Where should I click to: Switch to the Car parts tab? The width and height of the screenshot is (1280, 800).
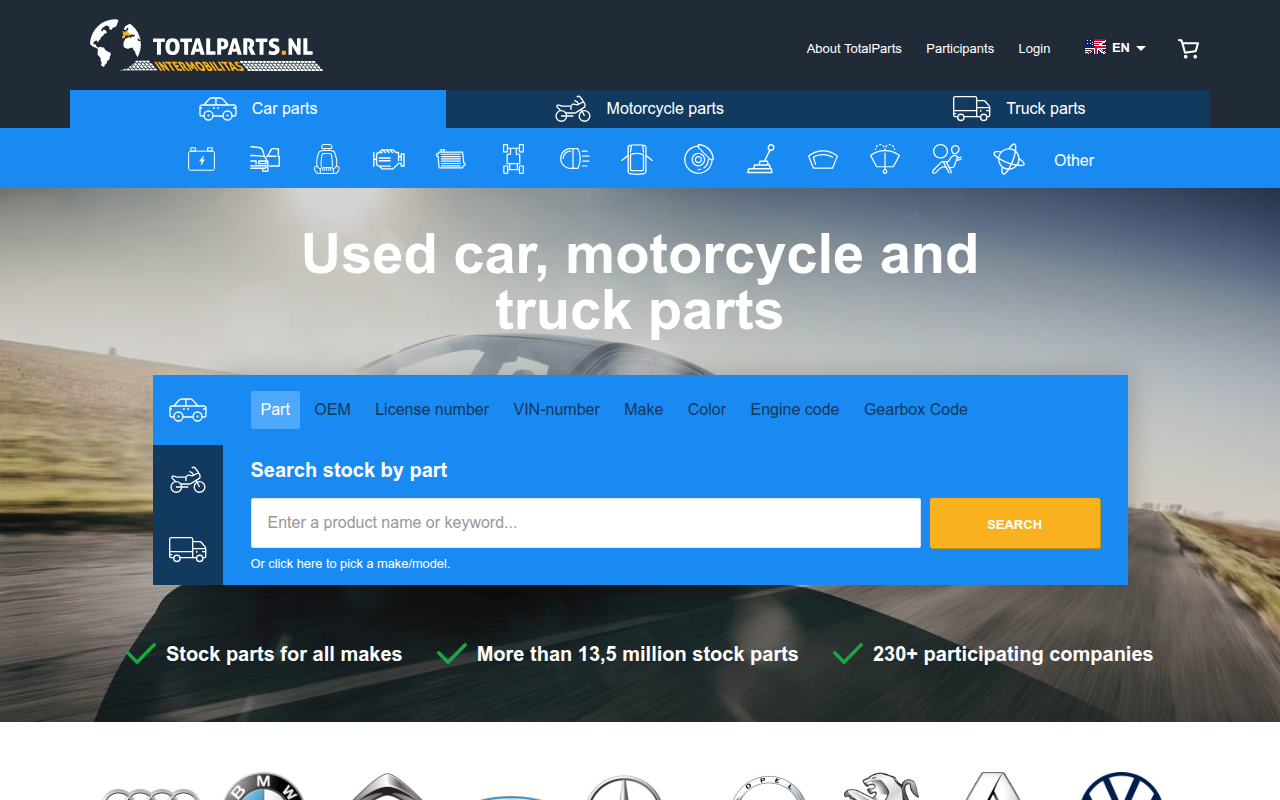[x=258, y=109]
